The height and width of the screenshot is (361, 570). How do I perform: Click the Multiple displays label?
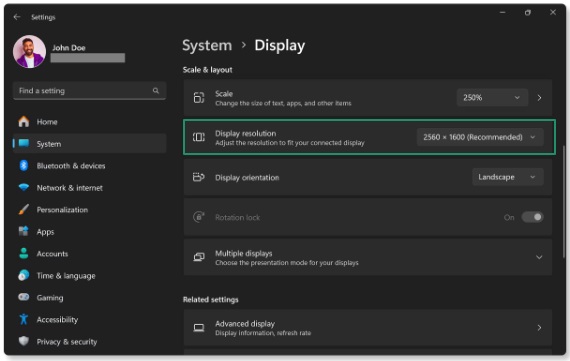coord(244,253)
